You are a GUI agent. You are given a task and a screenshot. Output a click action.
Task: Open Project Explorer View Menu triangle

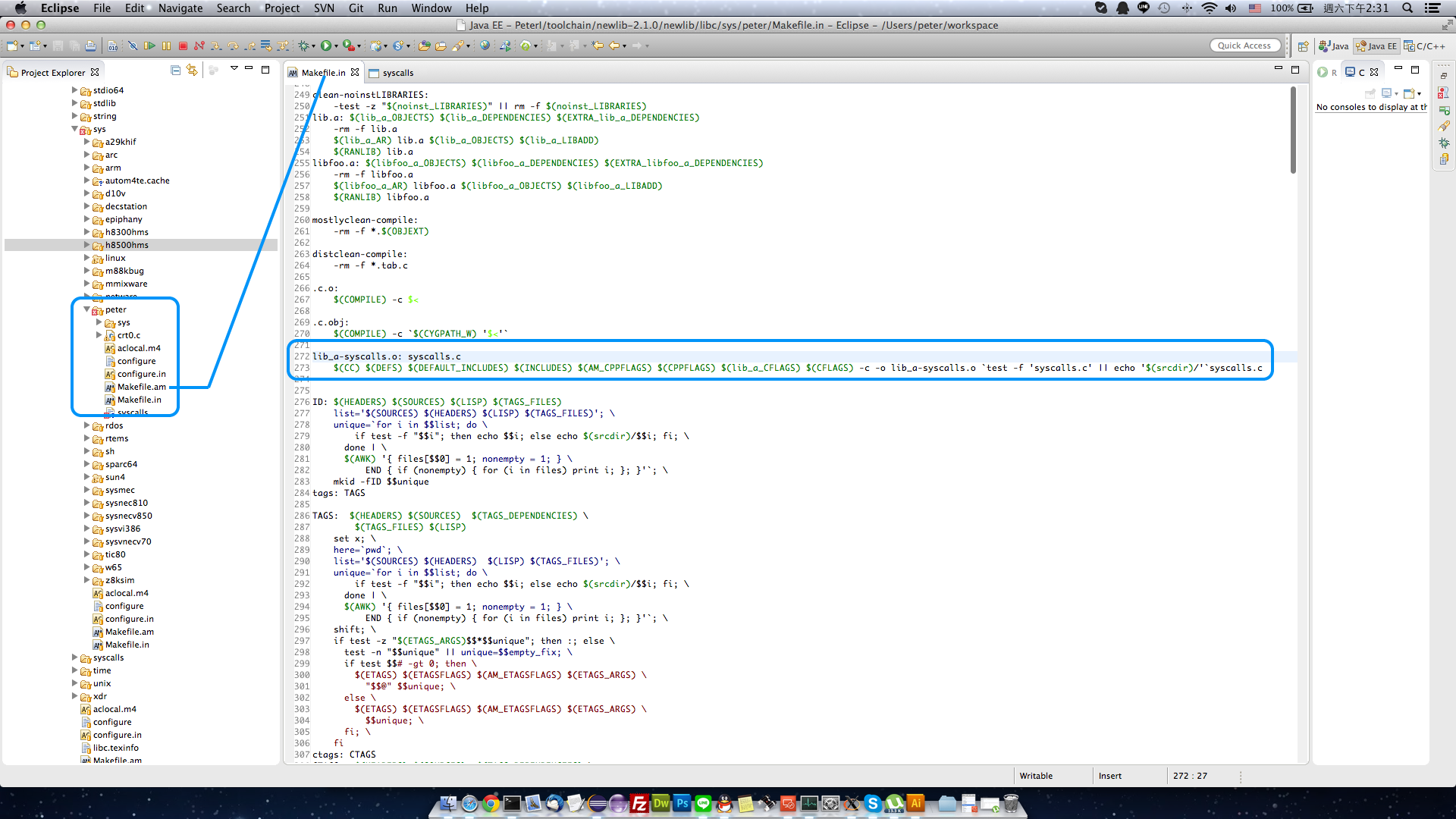click(x=234, y=69)
